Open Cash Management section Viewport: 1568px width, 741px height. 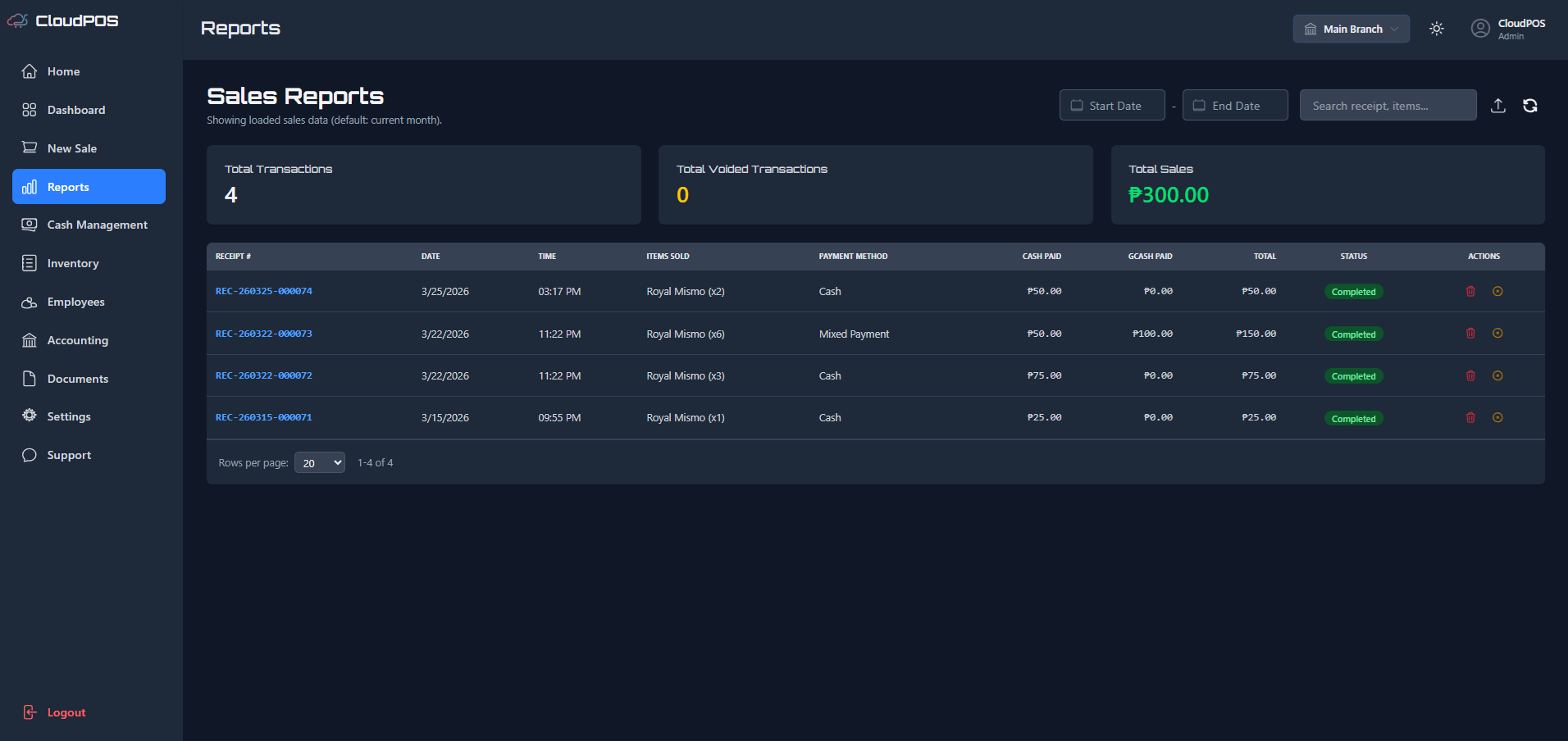click(89, 225)
